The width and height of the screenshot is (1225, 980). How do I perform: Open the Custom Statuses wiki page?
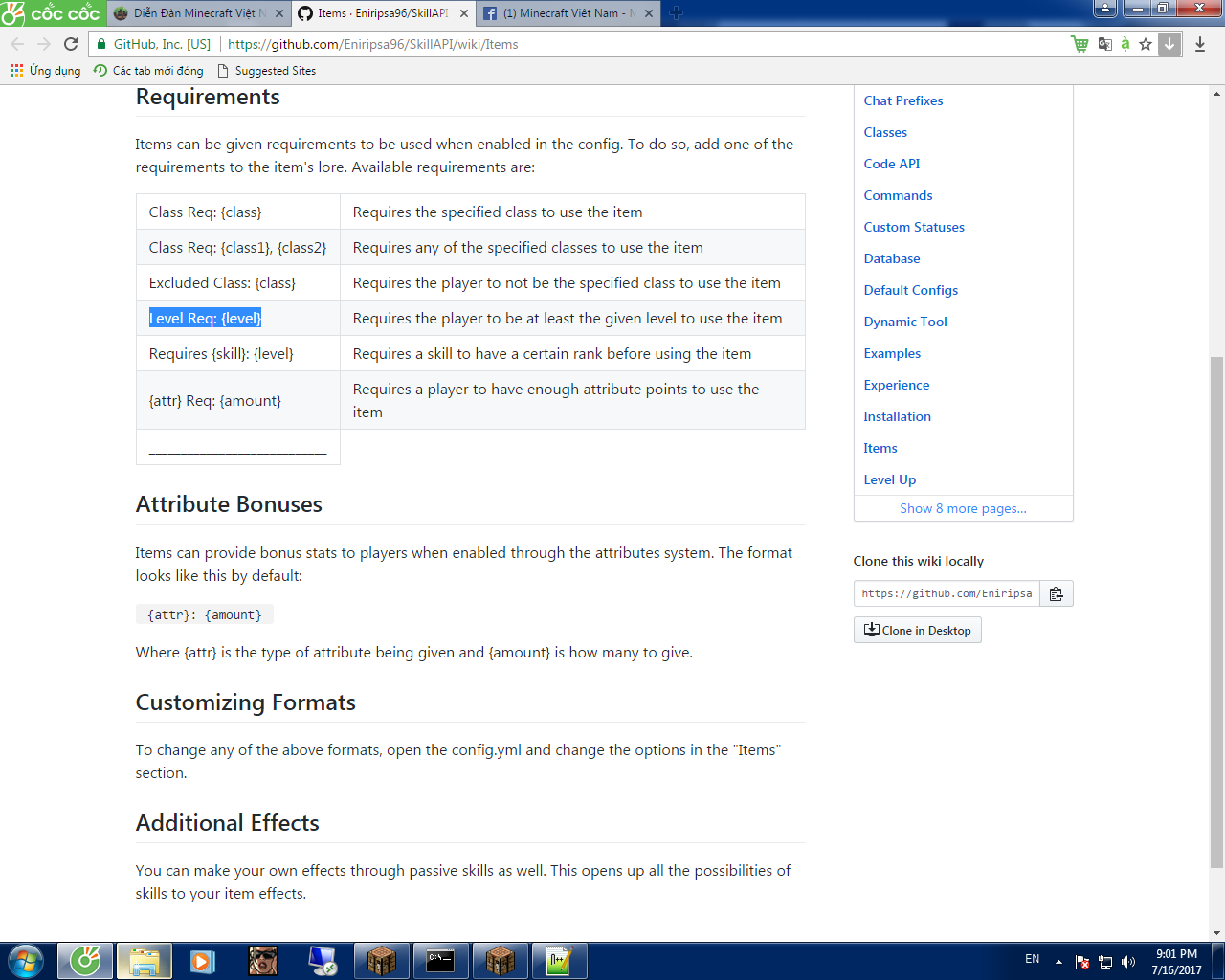pyautogui.click(x=914, y=227)
